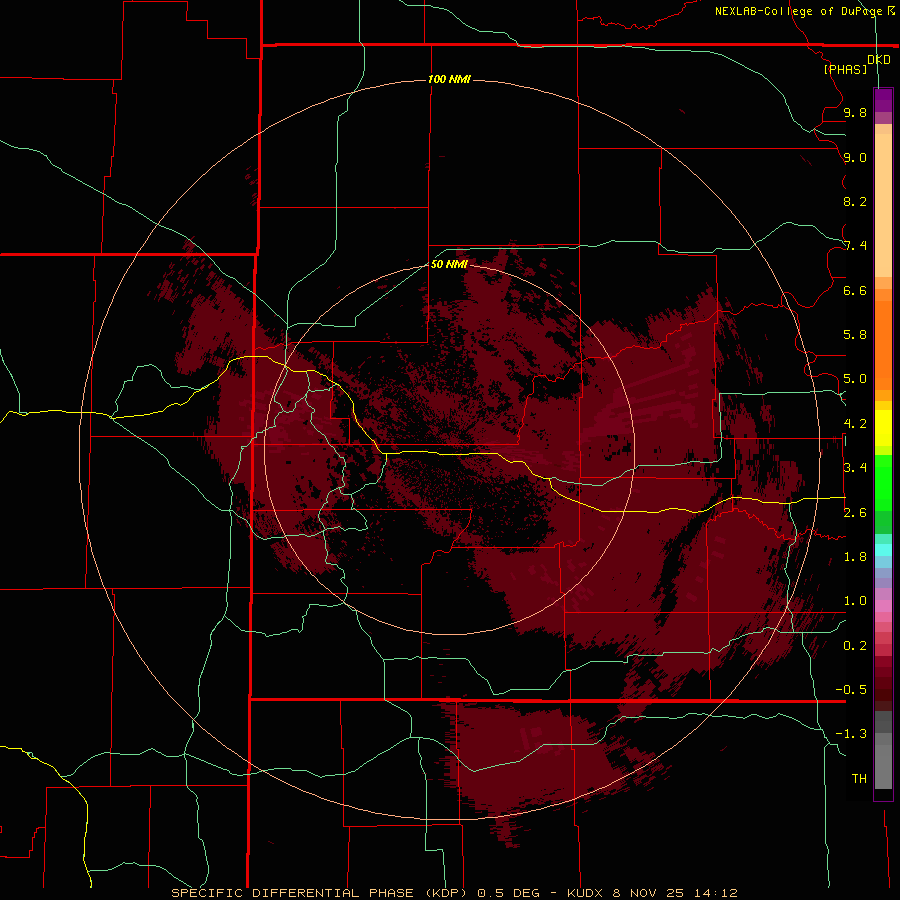The height and width of the screenshot is (900, 900).
Task: Pick the pink segment of the color bar
Action: (883, 606)
